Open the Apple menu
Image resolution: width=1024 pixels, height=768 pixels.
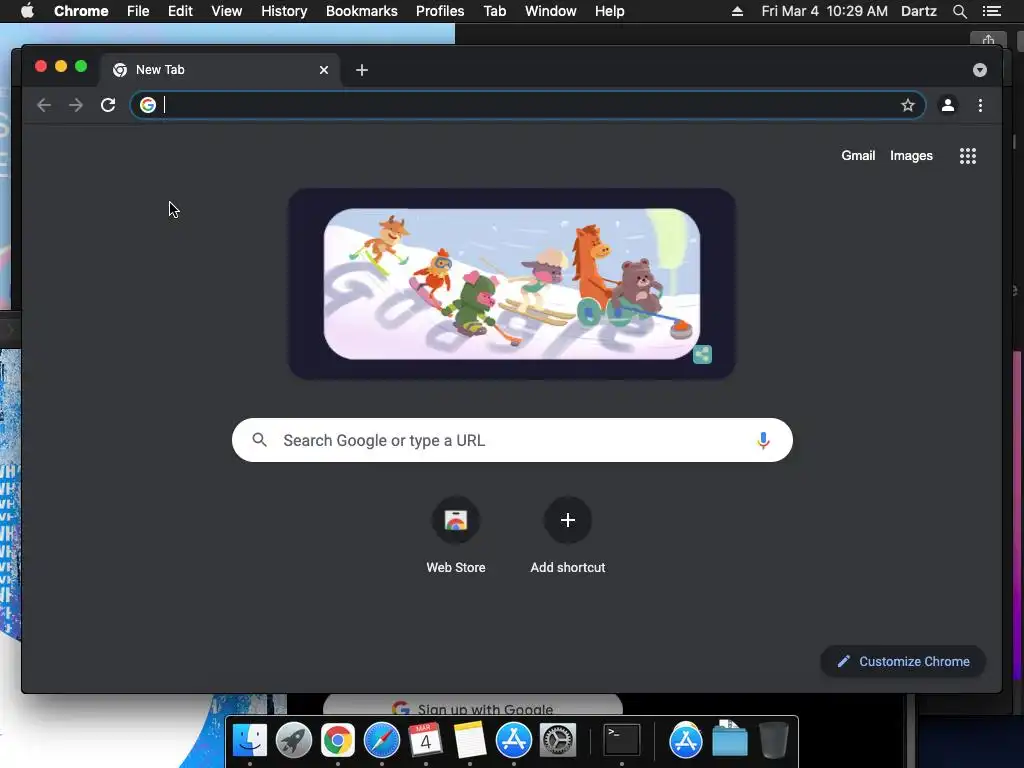click(x=27, y=11)
